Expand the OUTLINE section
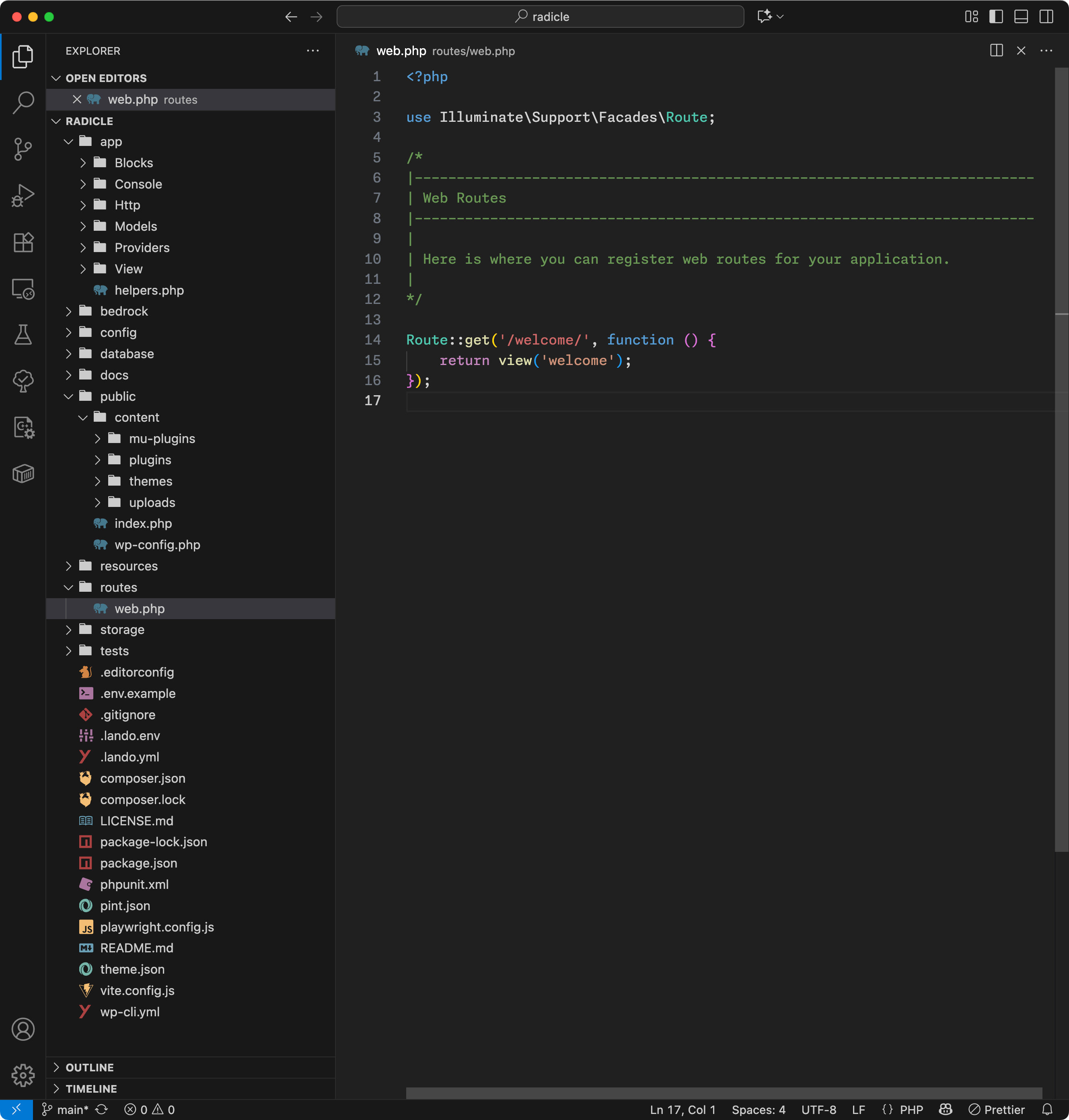1069x1120 pixels. click(x=89, y=1067)
